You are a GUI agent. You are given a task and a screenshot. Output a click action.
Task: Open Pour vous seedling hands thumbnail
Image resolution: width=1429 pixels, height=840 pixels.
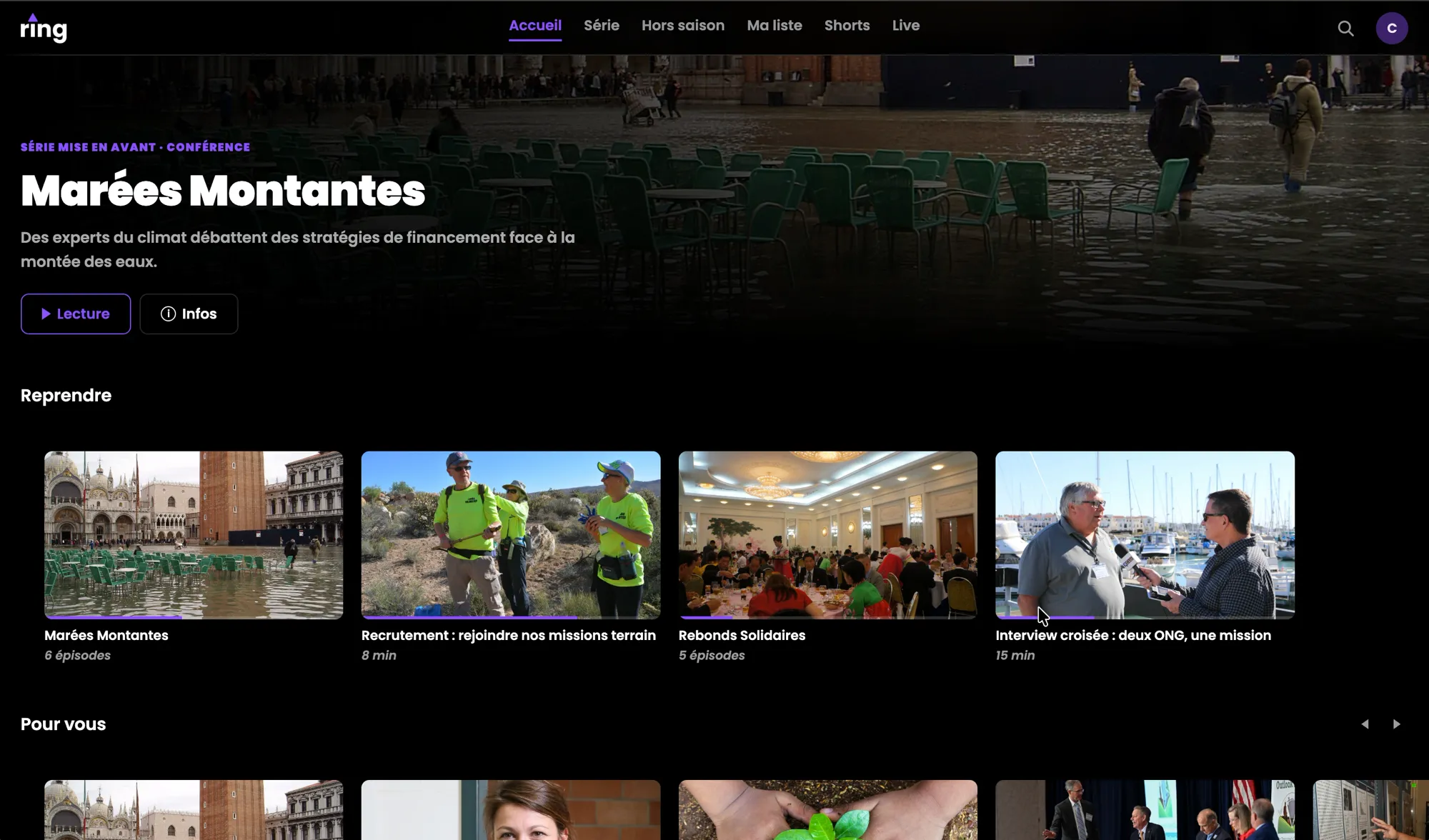(x=827, y=810)
